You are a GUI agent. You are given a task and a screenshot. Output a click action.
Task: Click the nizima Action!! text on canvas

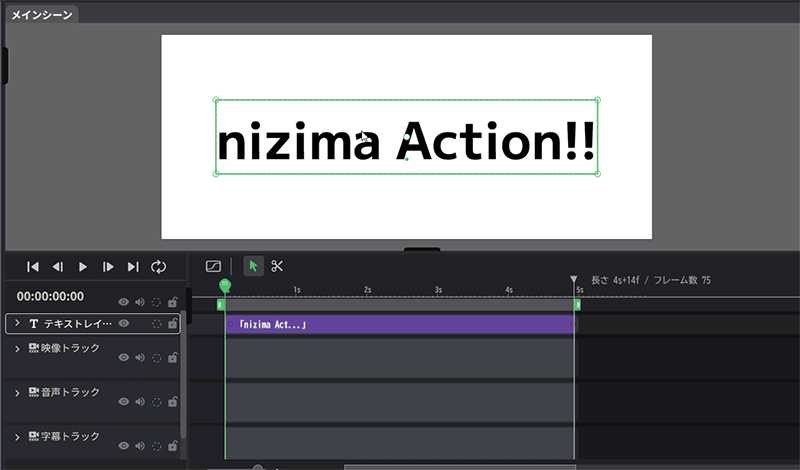point(406,141)
